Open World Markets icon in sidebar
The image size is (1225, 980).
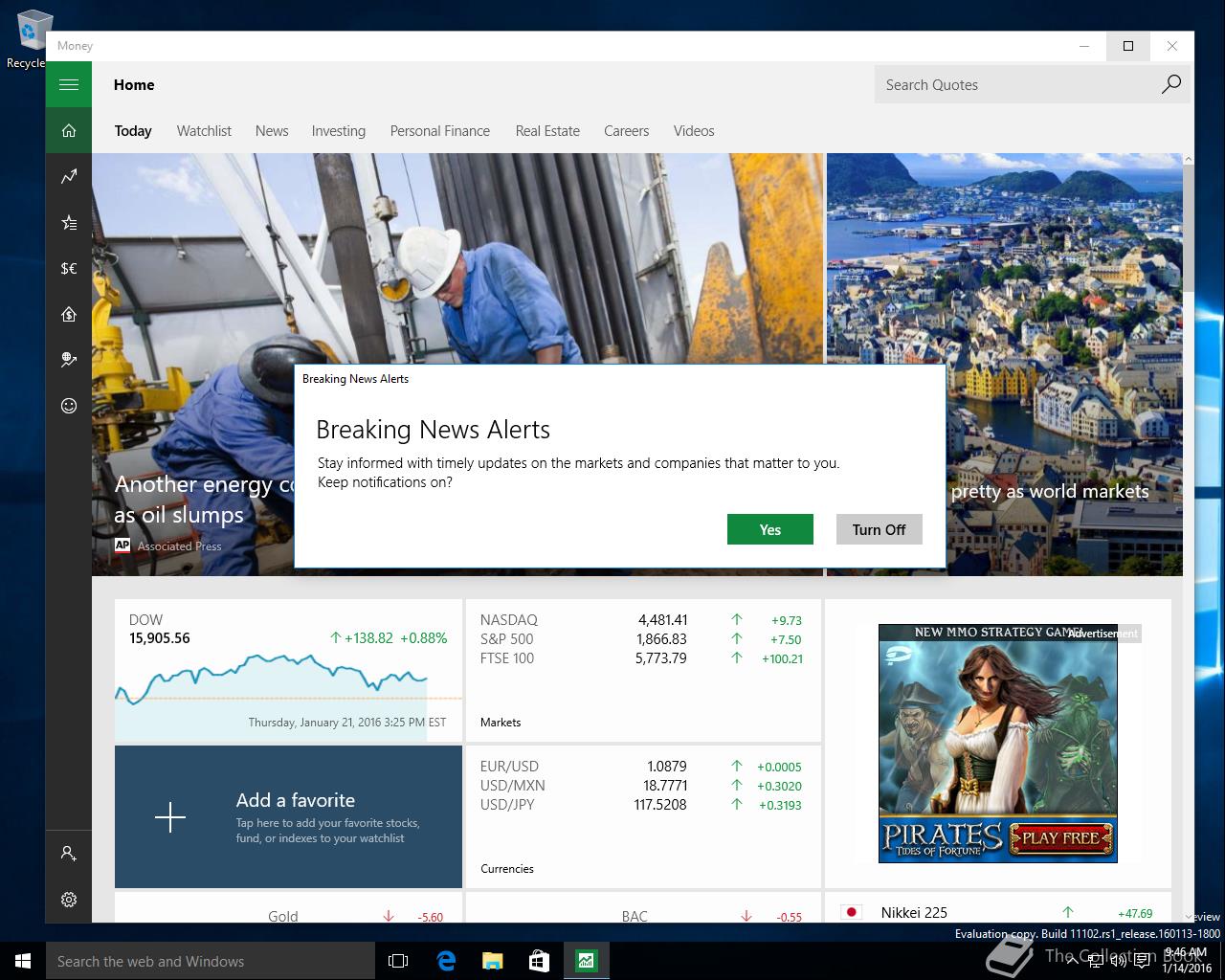click(x=69, y=360)
